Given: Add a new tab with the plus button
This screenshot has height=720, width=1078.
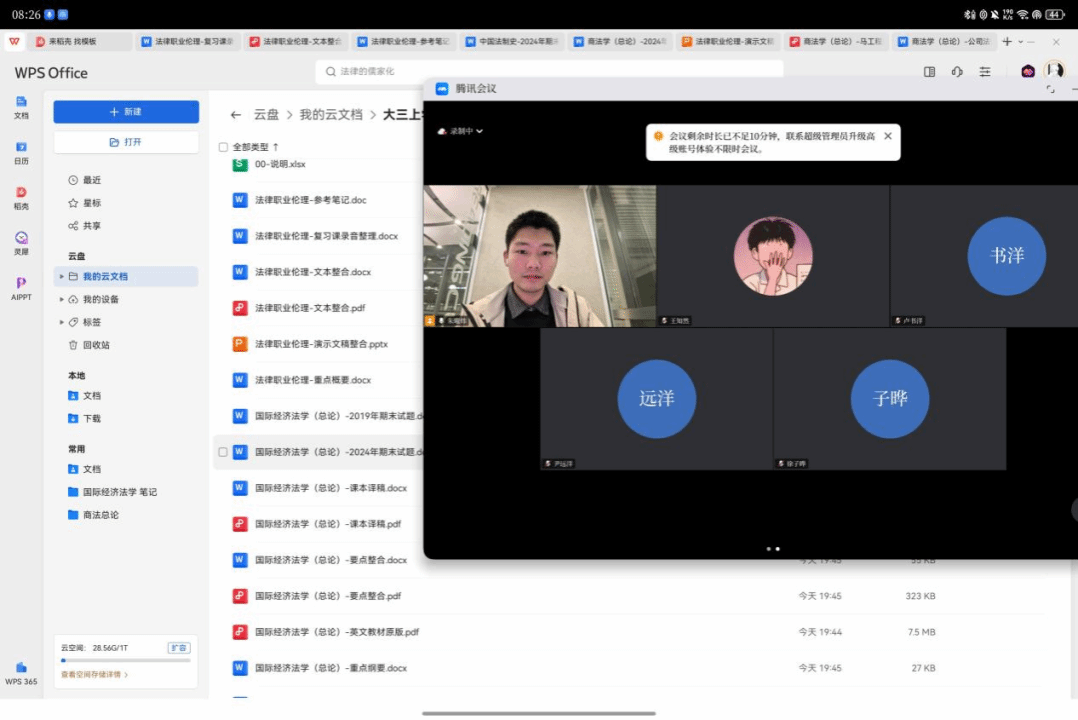Looking at the screenshot, I should coord(1006,42).
